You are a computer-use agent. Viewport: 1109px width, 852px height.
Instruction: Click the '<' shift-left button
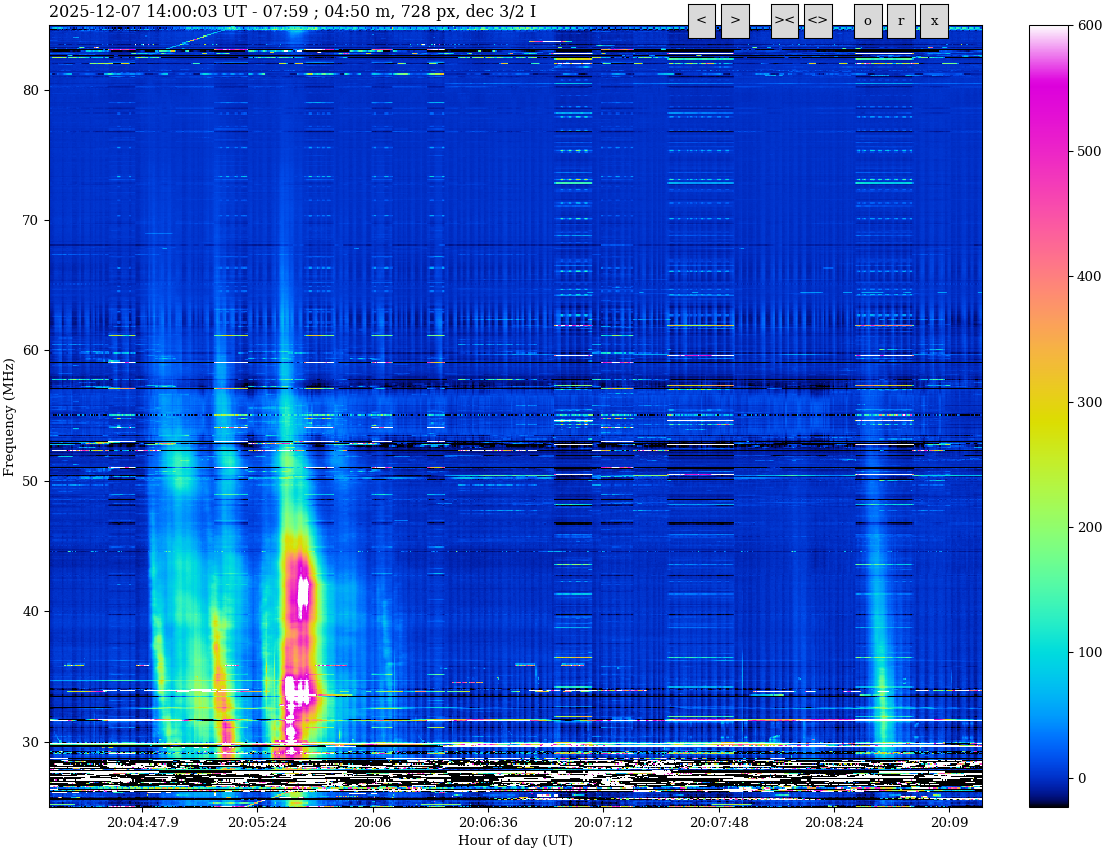701,21
